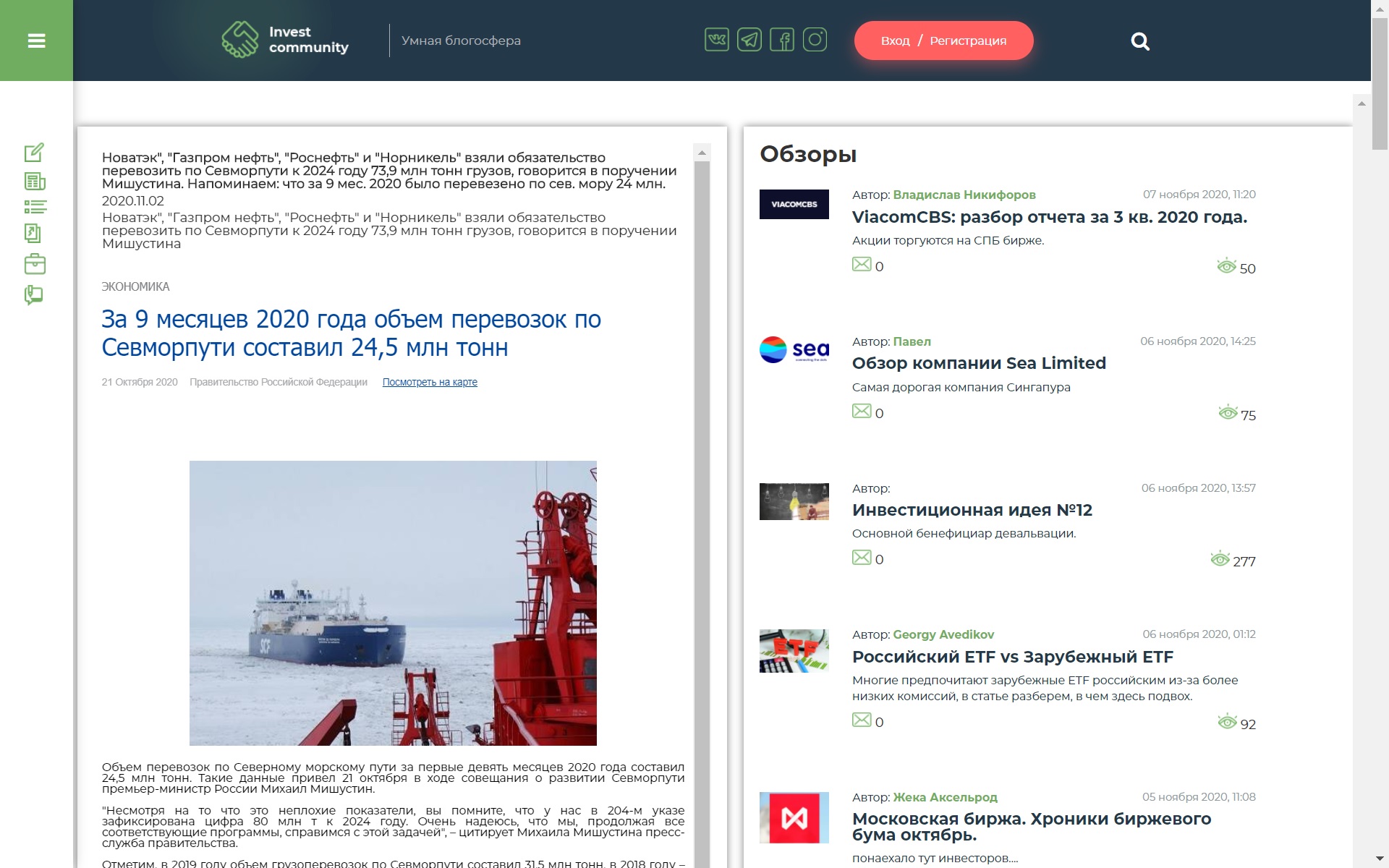This screenshot has height=868, width=1389.
Task: Click the 21 Октября 2020 article date
Action: (x=140, y=382)
